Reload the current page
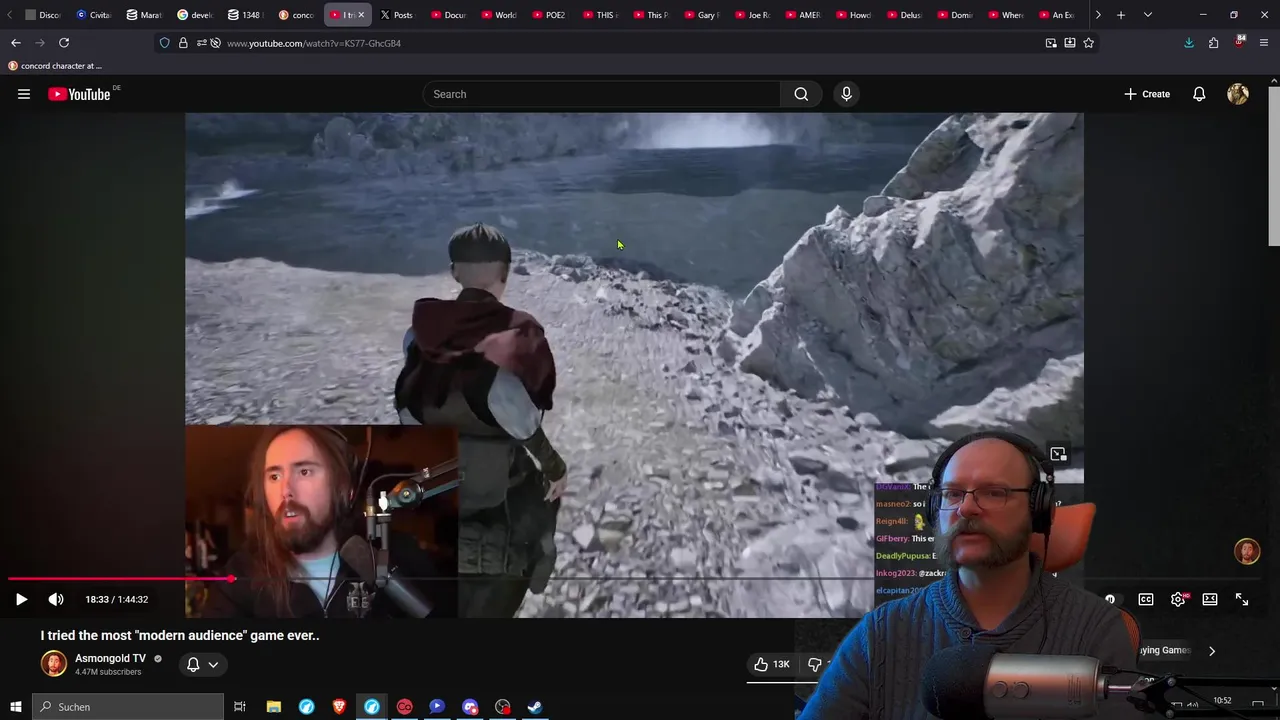Viewport: 1280px width, 720px height. tap(64, 43)
